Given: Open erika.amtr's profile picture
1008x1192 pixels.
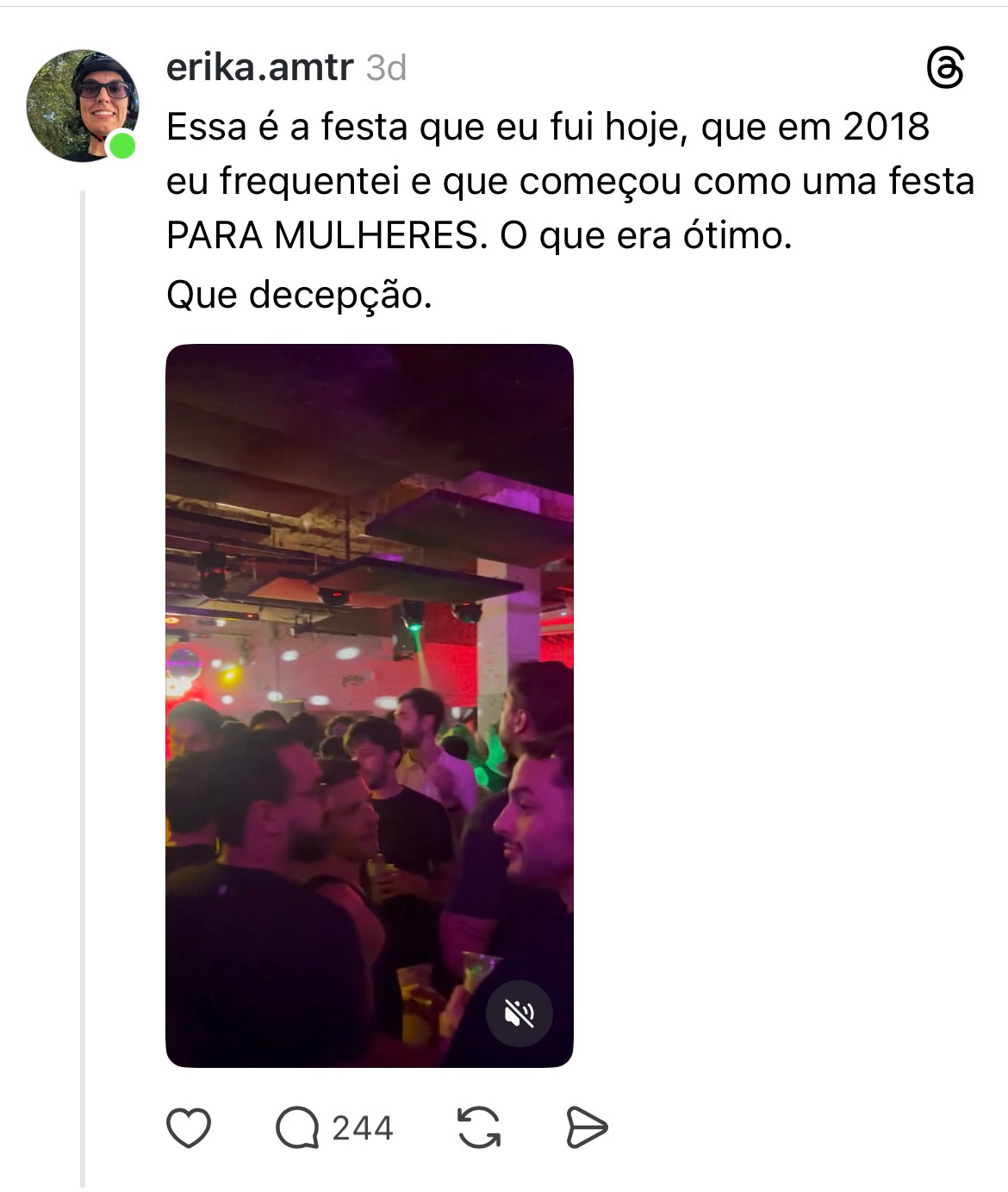Looking at the screenshot, I should (x=83, y=106).
